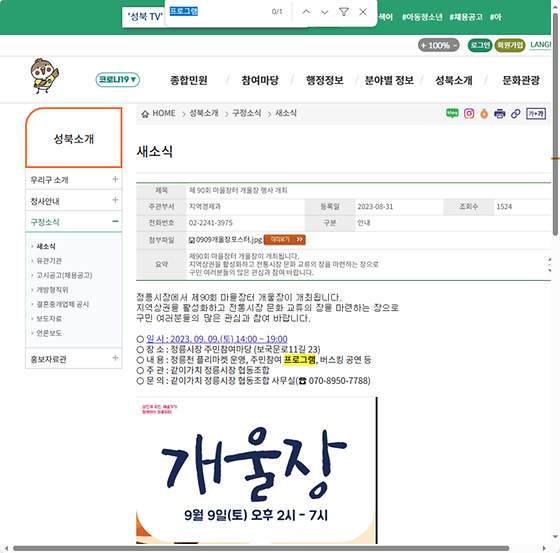The image size is (560, 553).
Task: Click the vertical page scrollbar thumb
Action: click(555, 125)
